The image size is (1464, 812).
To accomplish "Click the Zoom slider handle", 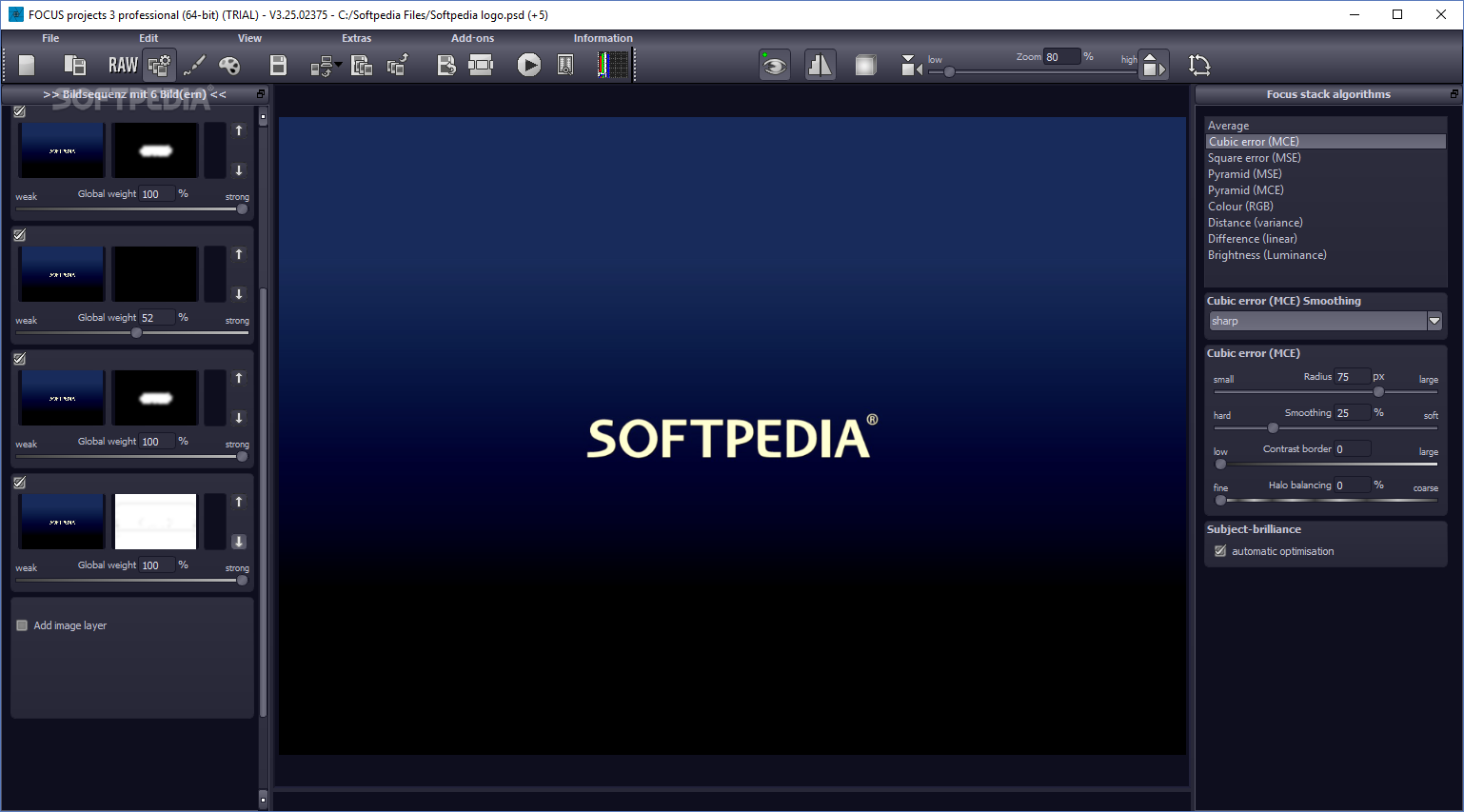I will pyautogui.click(x=949, y=71).
